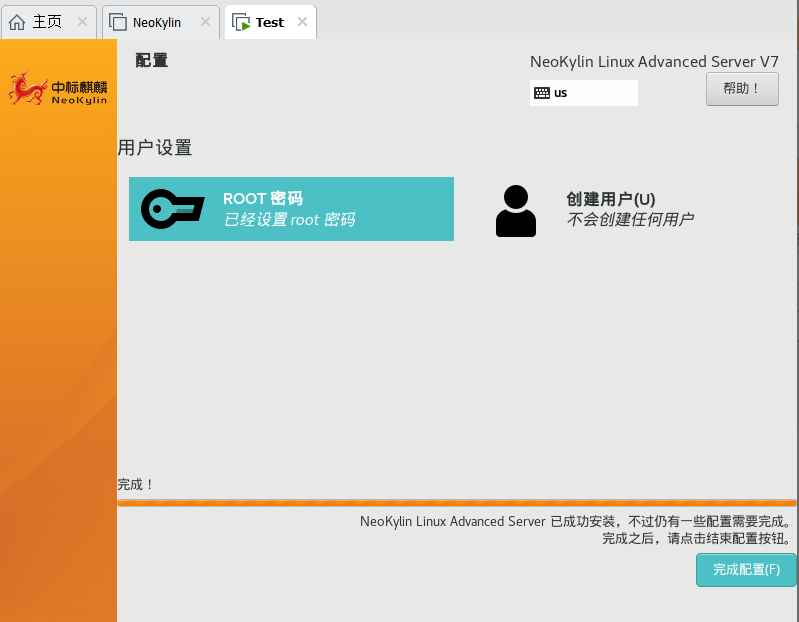Click the 用户设置 section heading
The height and width of the screenshot is (622, 799).
pyautogui.click(x=155, y=148)
